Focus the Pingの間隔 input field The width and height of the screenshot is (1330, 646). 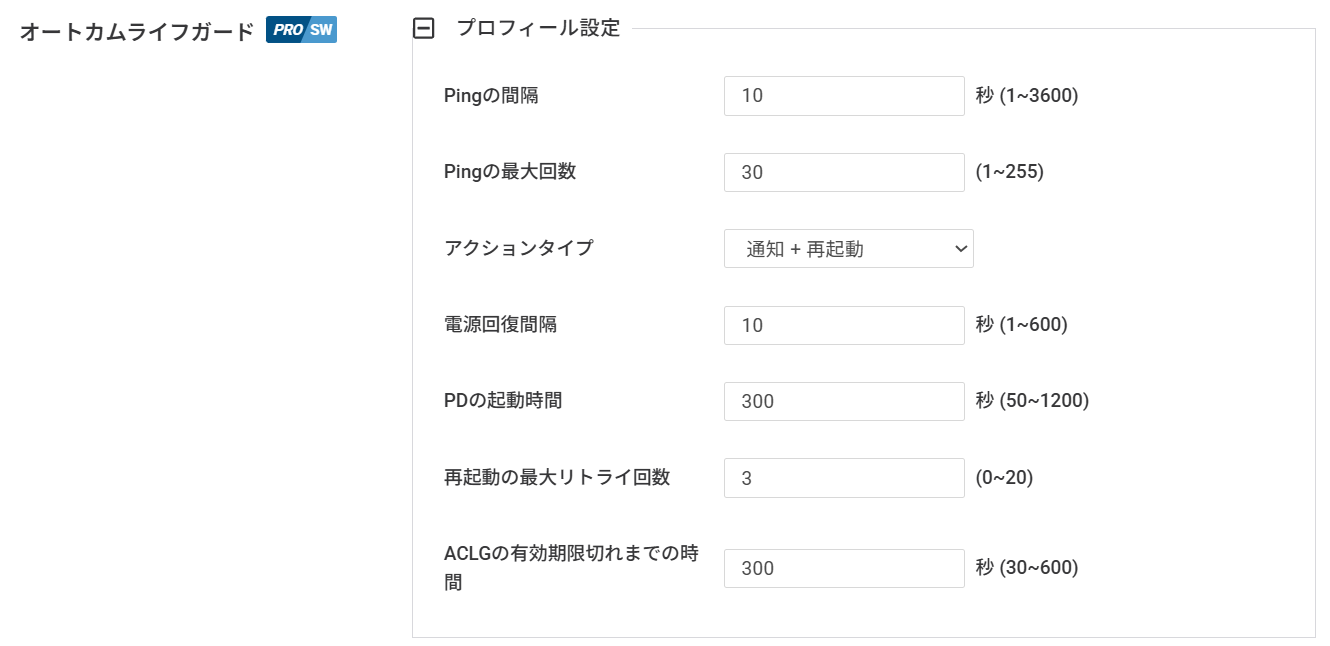tap(844, 96)
